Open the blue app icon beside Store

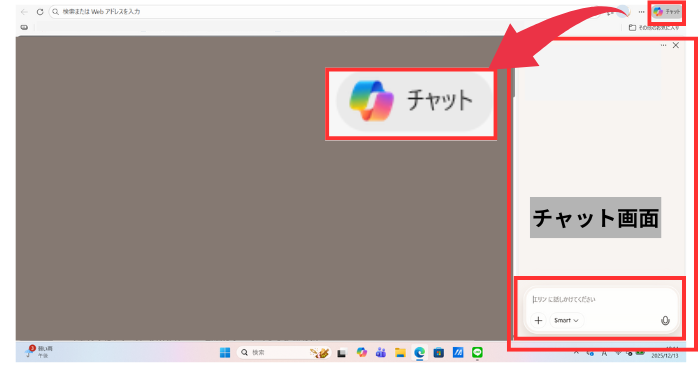point(458,353)
